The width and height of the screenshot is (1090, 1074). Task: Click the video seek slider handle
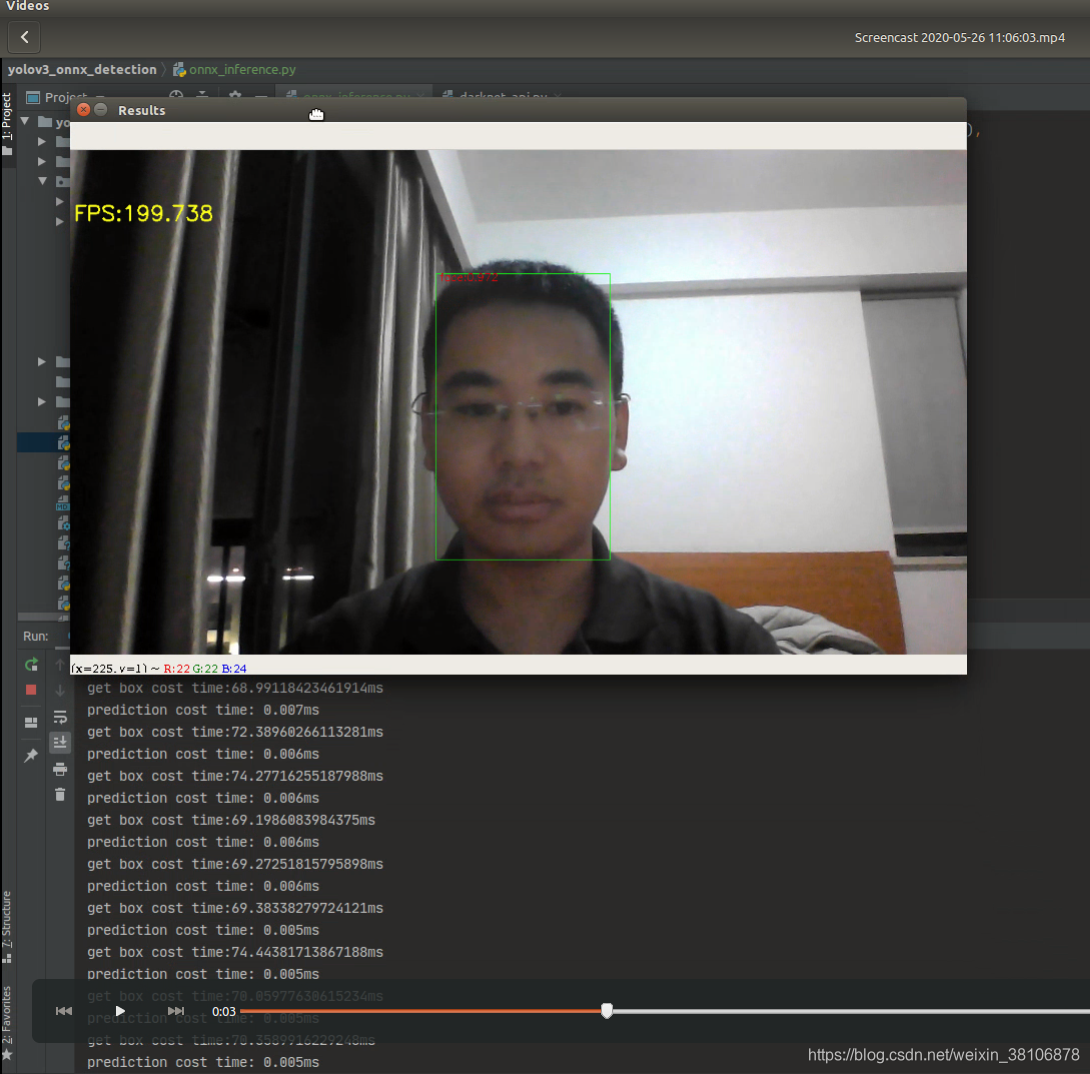click(607, 1011)
